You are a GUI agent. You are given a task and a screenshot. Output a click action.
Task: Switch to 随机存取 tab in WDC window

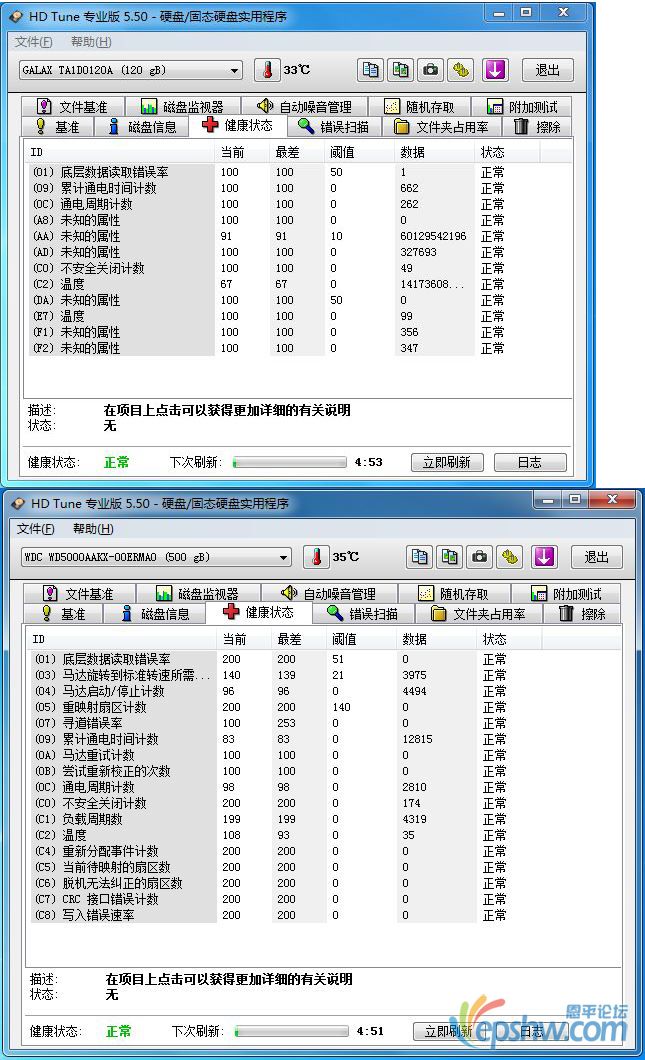454,594
